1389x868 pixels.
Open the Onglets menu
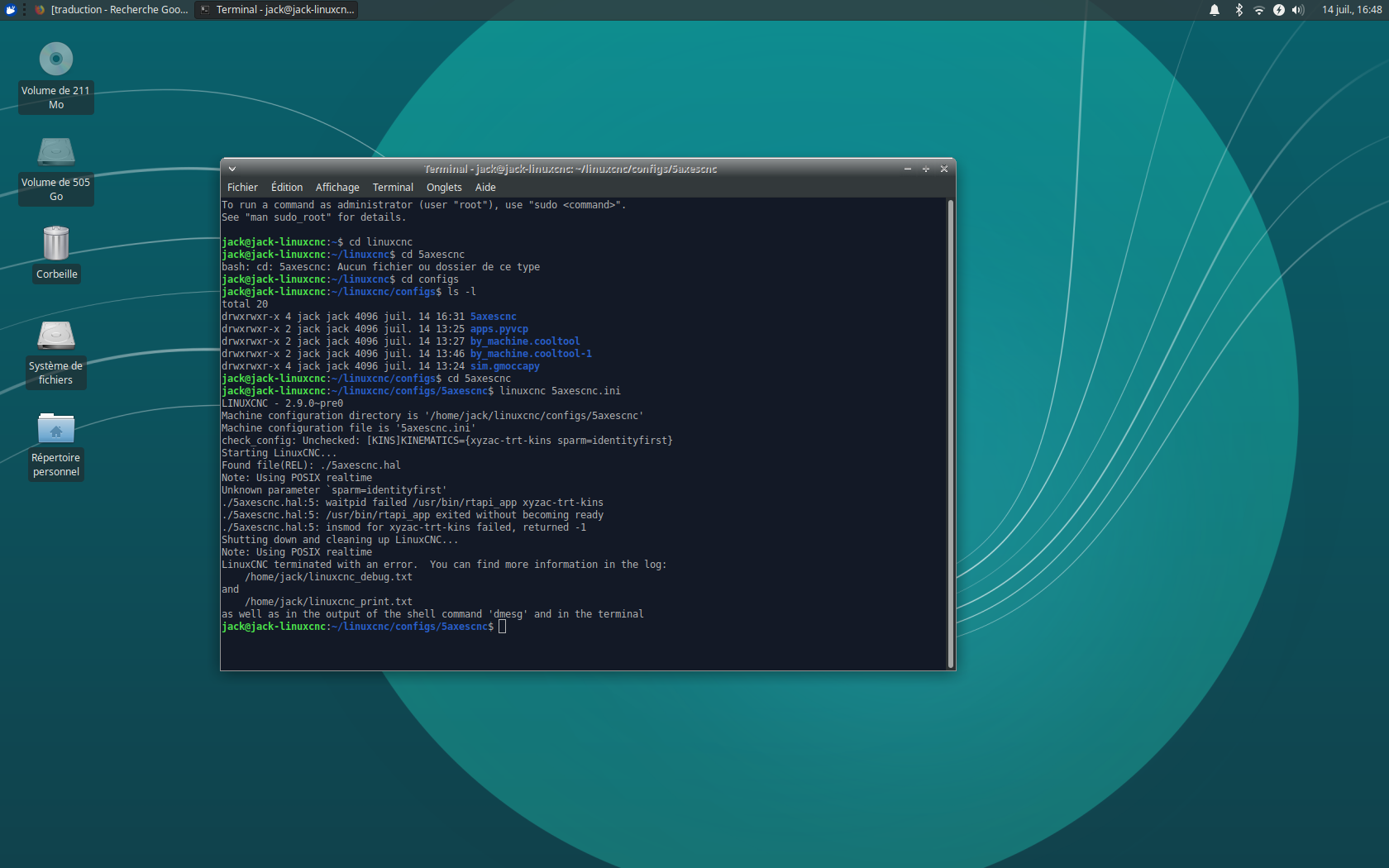click(444, 188)
